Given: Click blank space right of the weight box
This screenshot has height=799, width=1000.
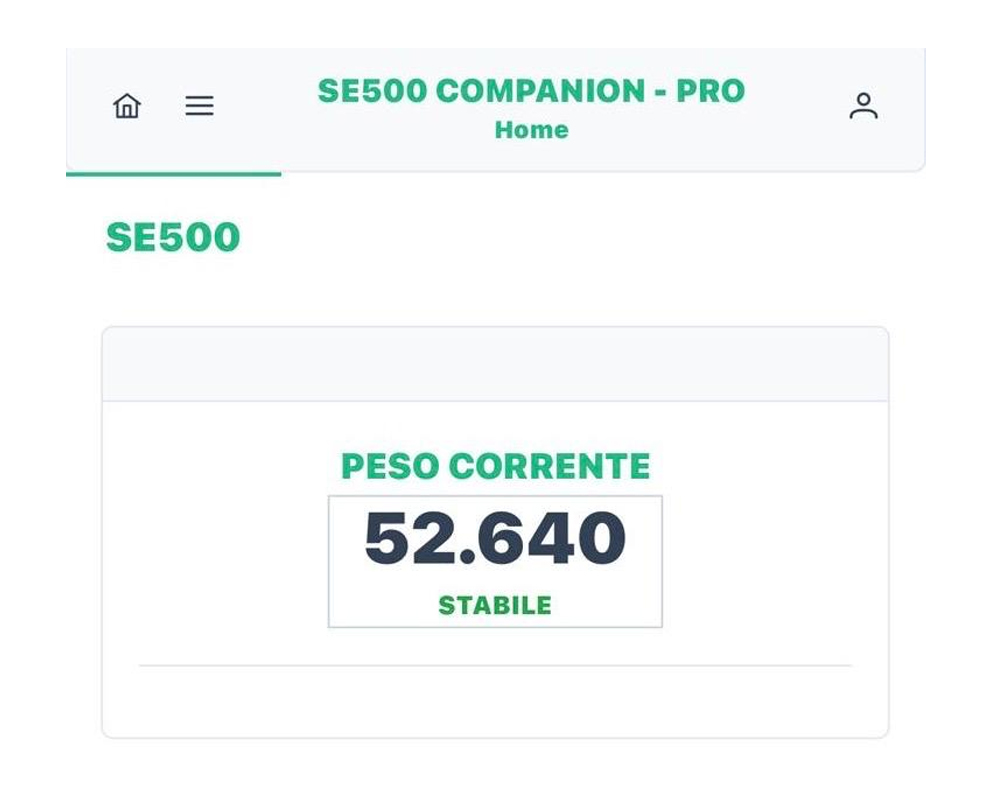Looking at the screenshot, I should click(775, 560).
